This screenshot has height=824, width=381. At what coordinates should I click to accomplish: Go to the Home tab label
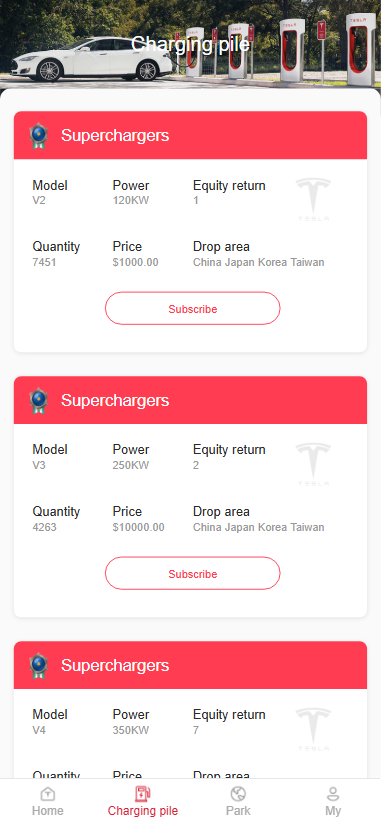tap(48, 810)
